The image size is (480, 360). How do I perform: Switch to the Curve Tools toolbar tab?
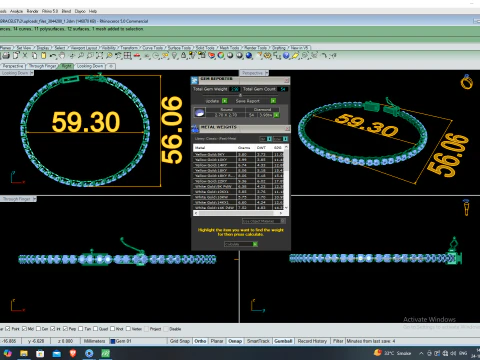pos(152,48)
